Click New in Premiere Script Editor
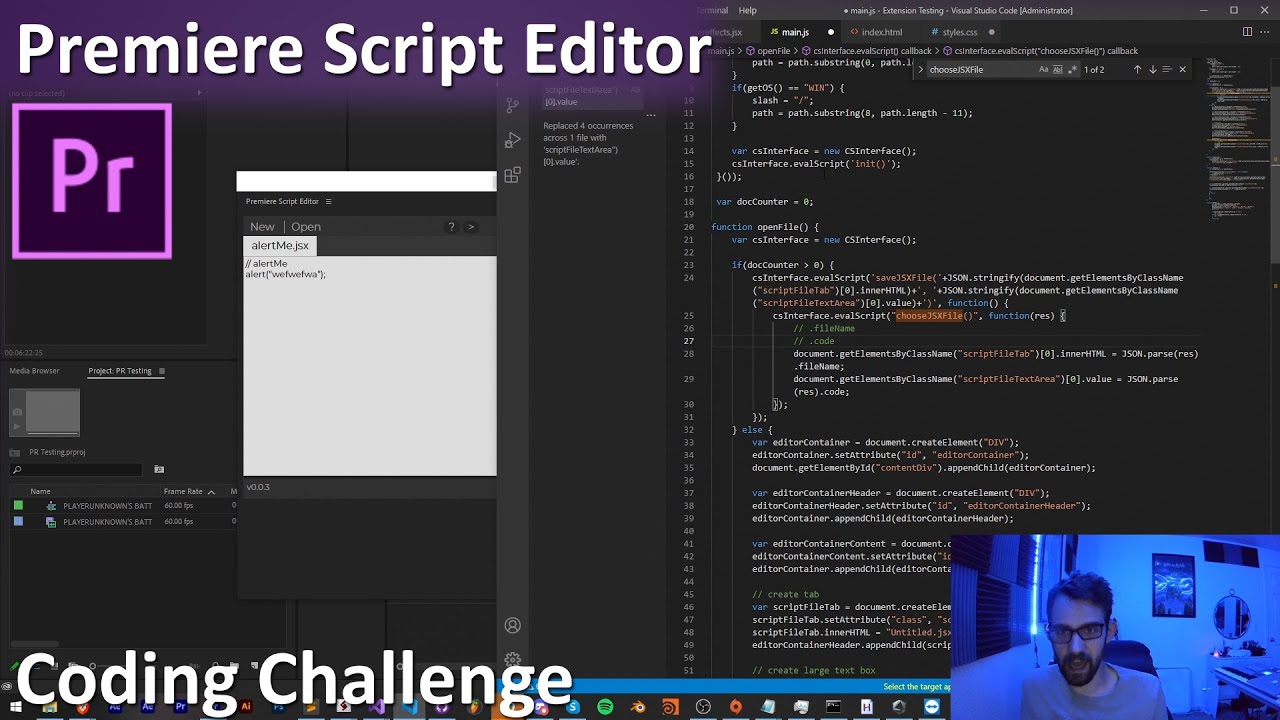The image size is (1280, 720). pos(262,227)
